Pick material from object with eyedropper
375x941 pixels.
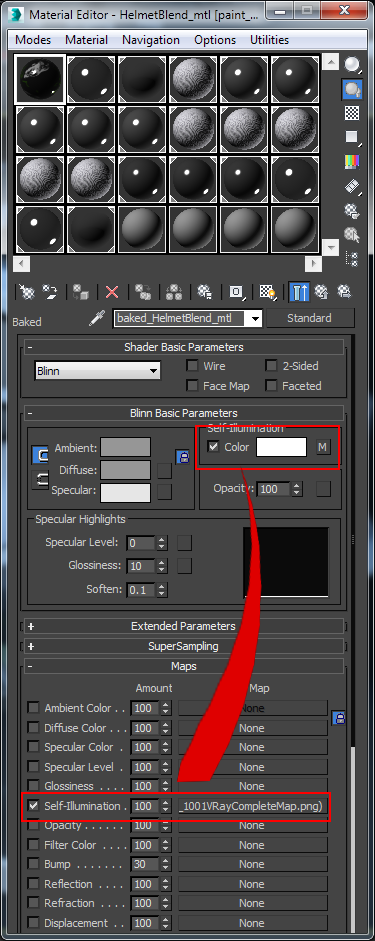pos(98,318)
